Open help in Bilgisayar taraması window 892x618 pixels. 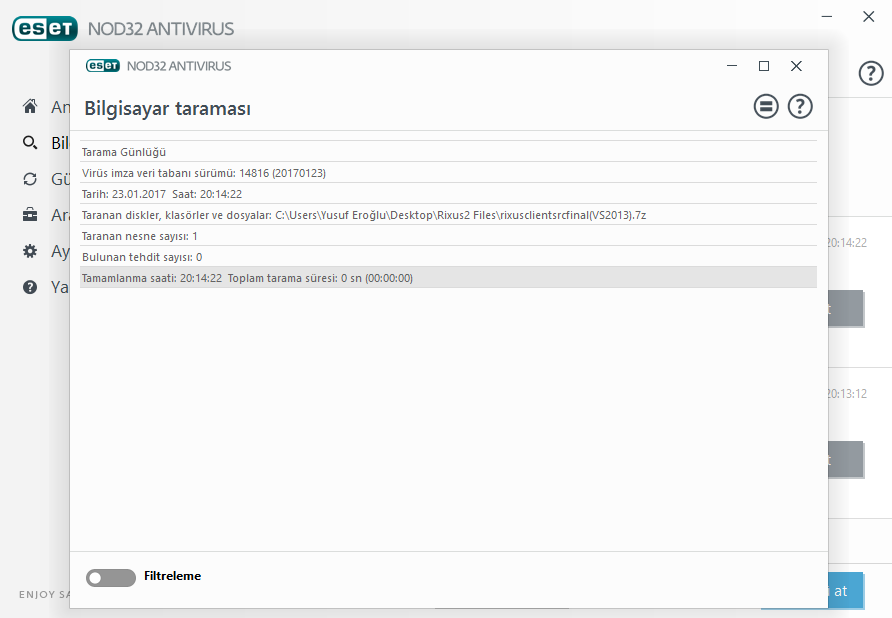[800, 106]
